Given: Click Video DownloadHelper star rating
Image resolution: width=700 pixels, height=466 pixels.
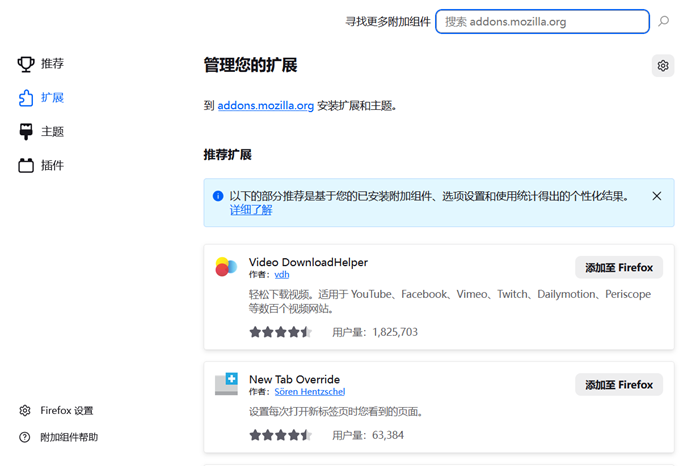Looking at the screenshot, I should coord(280,332).
